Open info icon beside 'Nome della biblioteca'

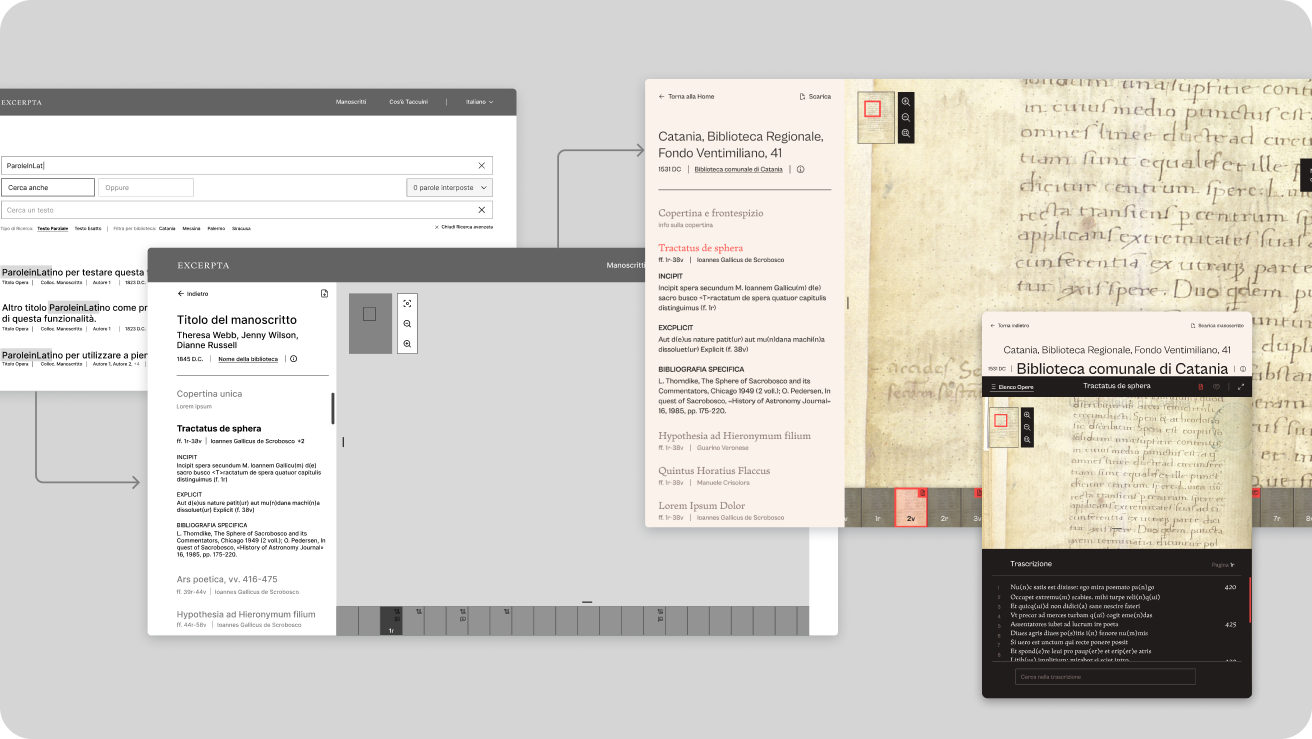click(x=293, y=358)
